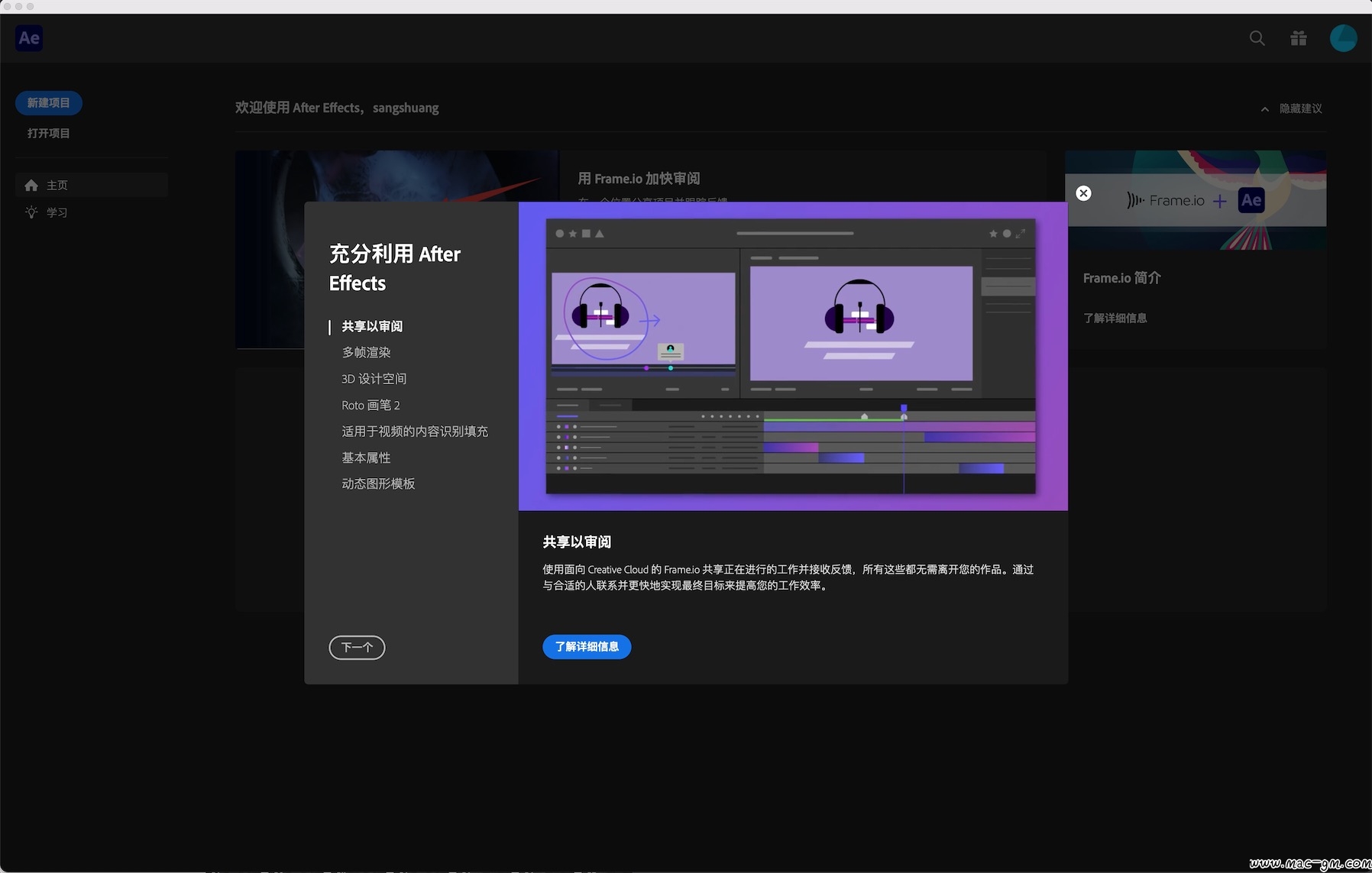Screen dimensions: 1372x873
Task: Click the blue 了解详细信息 button in dialog
Action: coord(587,647)
